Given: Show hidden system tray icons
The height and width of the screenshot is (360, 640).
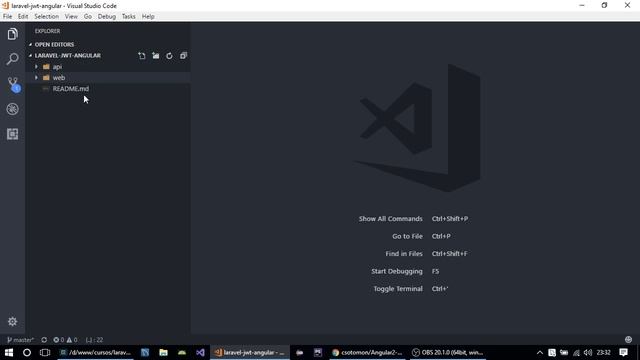Looking at the screenshot, I should [540, 353].
